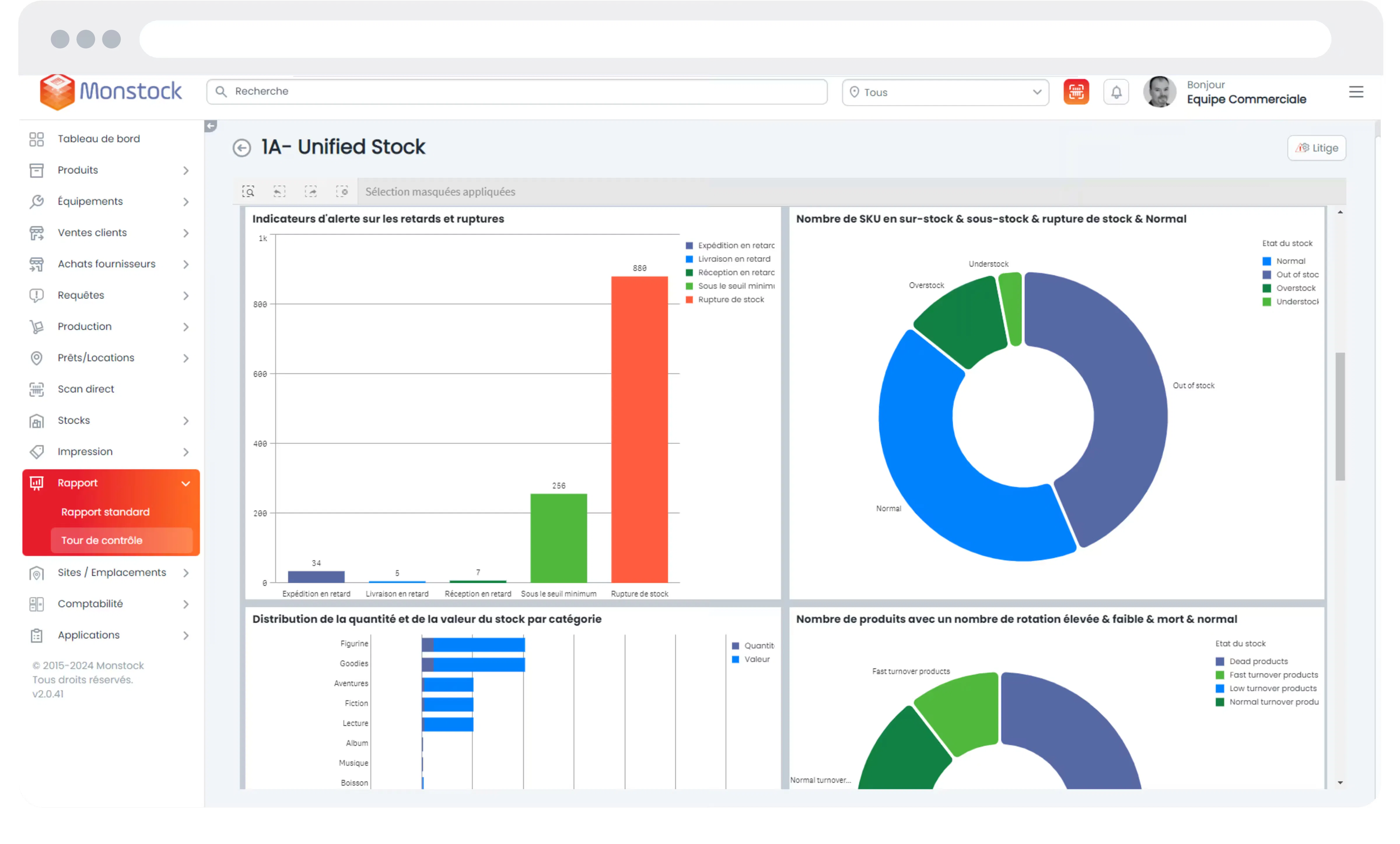Clear all selections in the toolbar
Image resolution: width=1400 pixels, height=844 pixels.
[342, 191]
